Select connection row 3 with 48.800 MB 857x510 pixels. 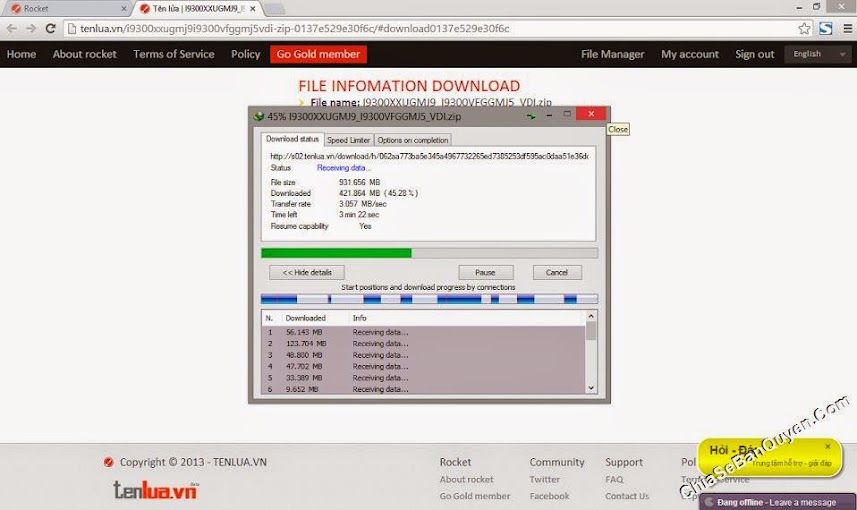point(423,355)
